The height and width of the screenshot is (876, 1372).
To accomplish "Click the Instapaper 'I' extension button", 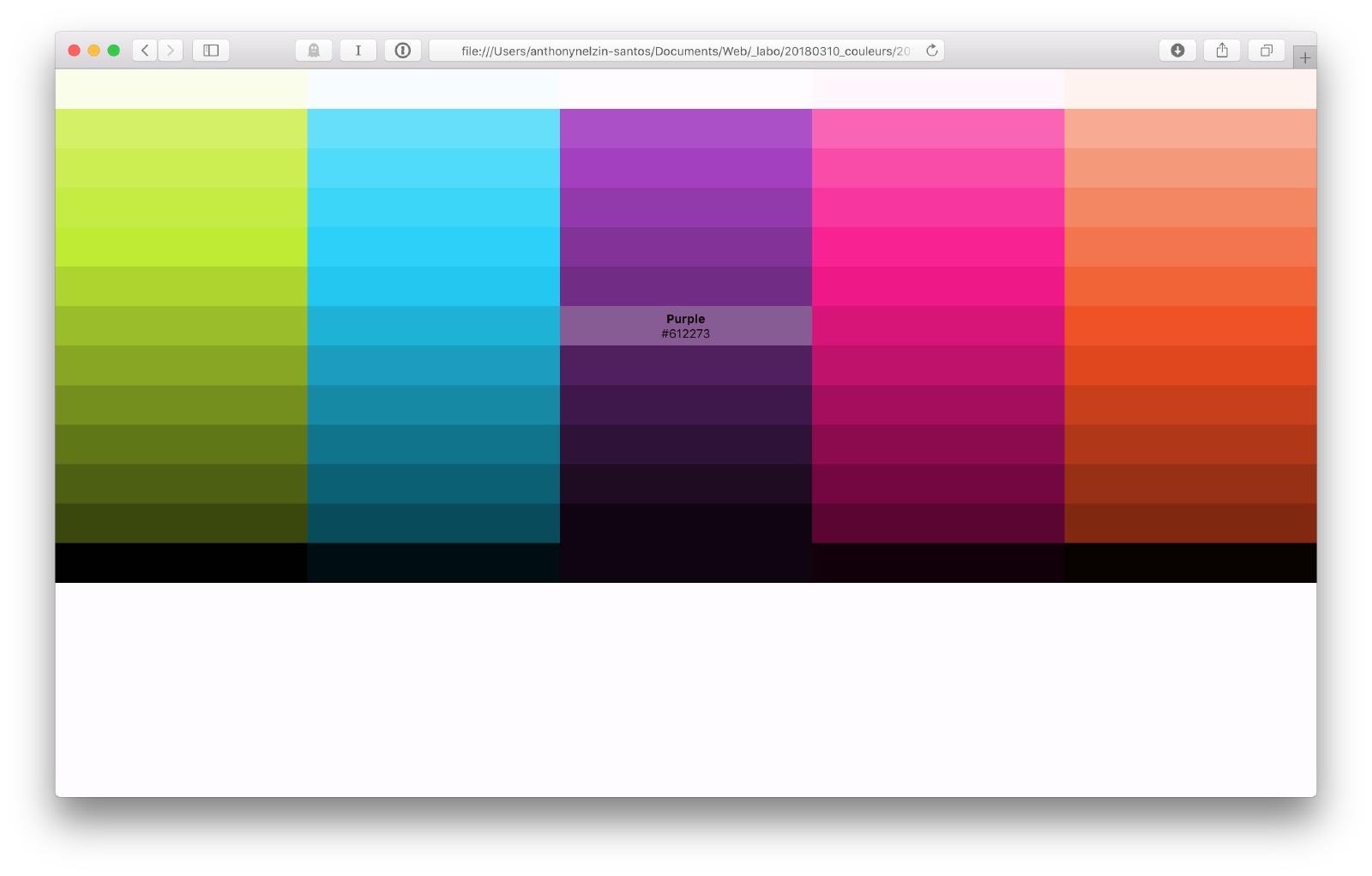I will [358, 51].
